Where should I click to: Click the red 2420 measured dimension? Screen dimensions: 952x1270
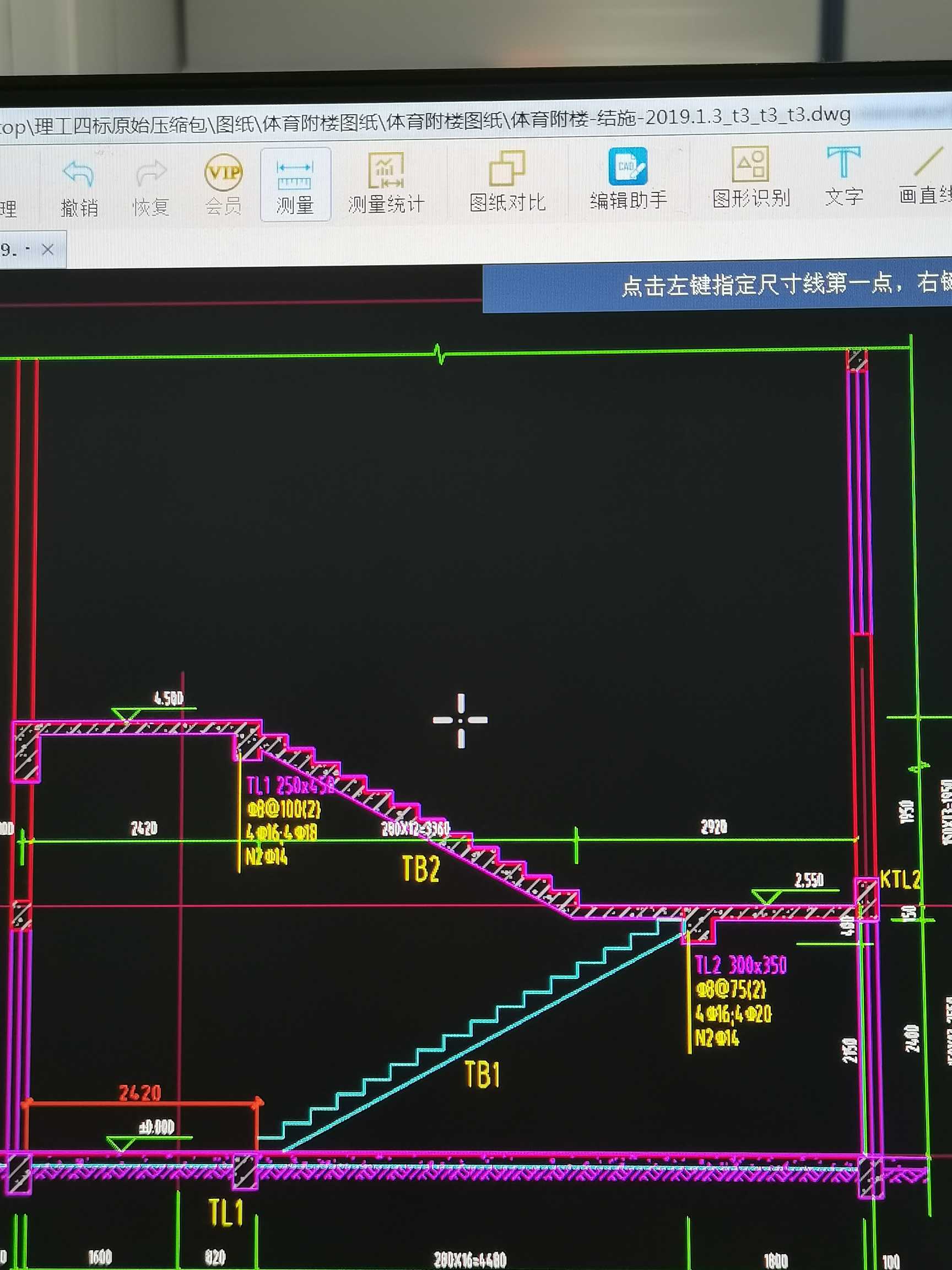pyautogui.click(x=140, y=1093)
